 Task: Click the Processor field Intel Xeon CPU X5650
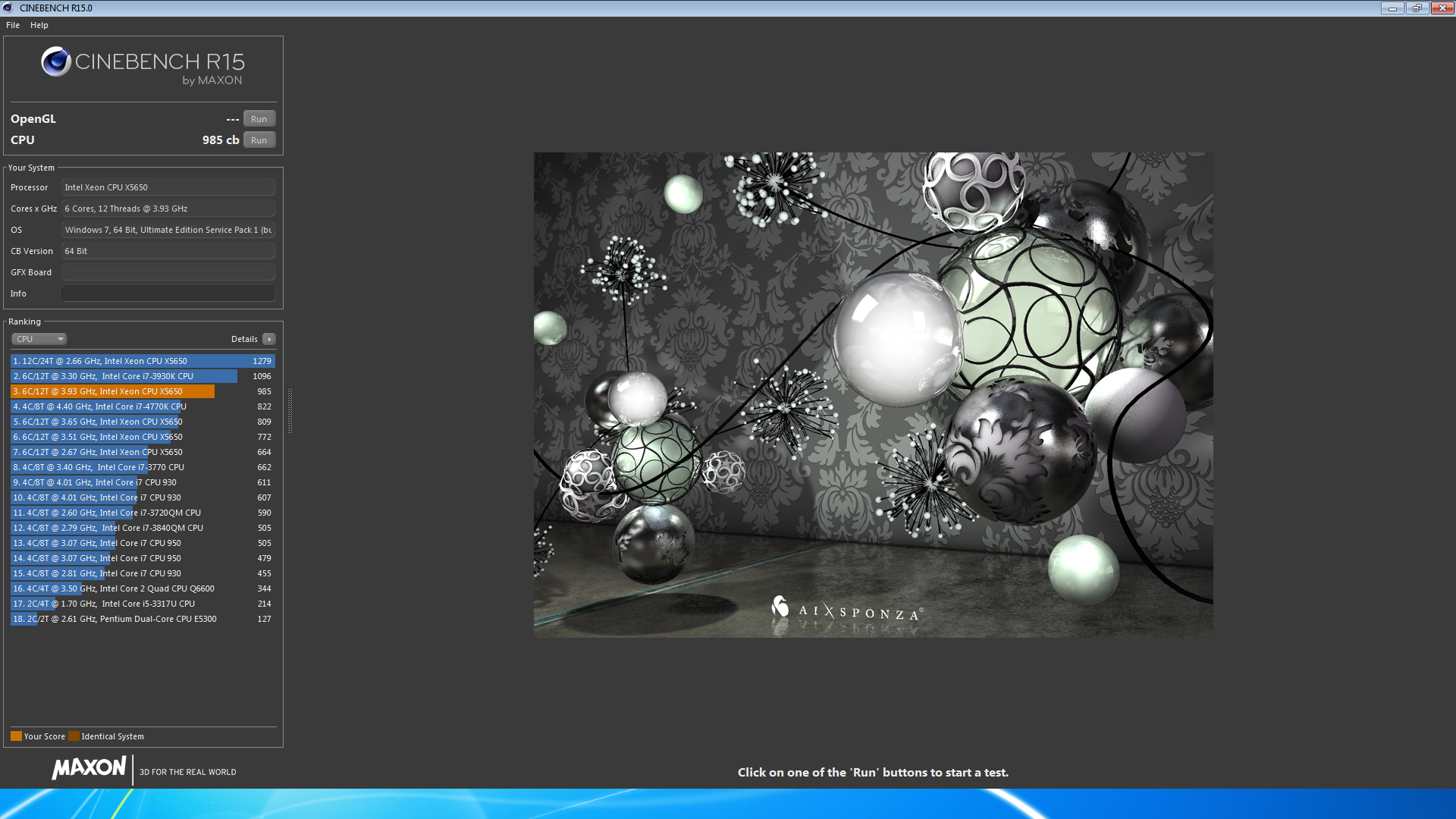coord(168,187)
